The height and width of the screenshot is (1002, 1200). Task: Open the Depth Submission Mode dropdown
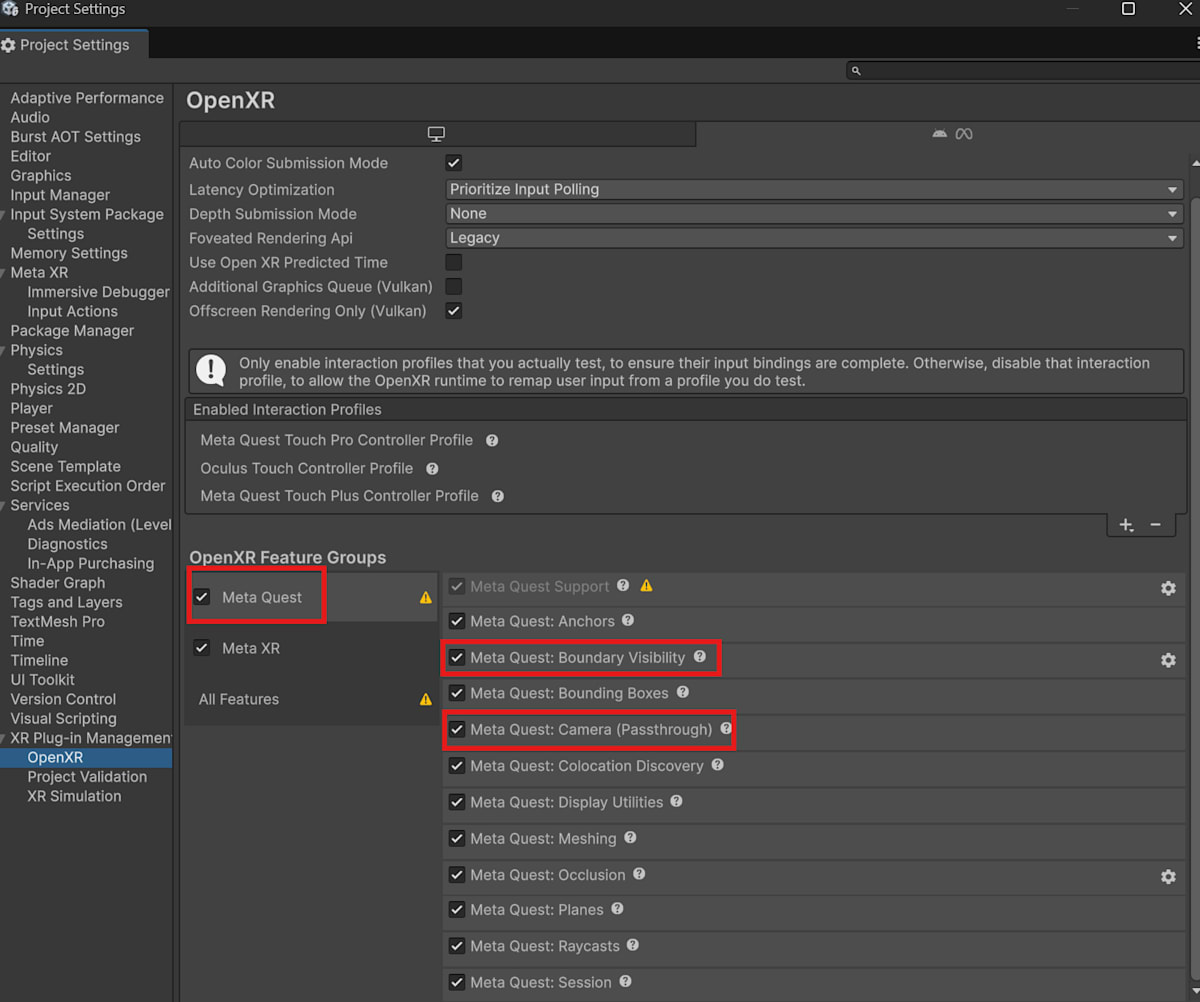815,213
